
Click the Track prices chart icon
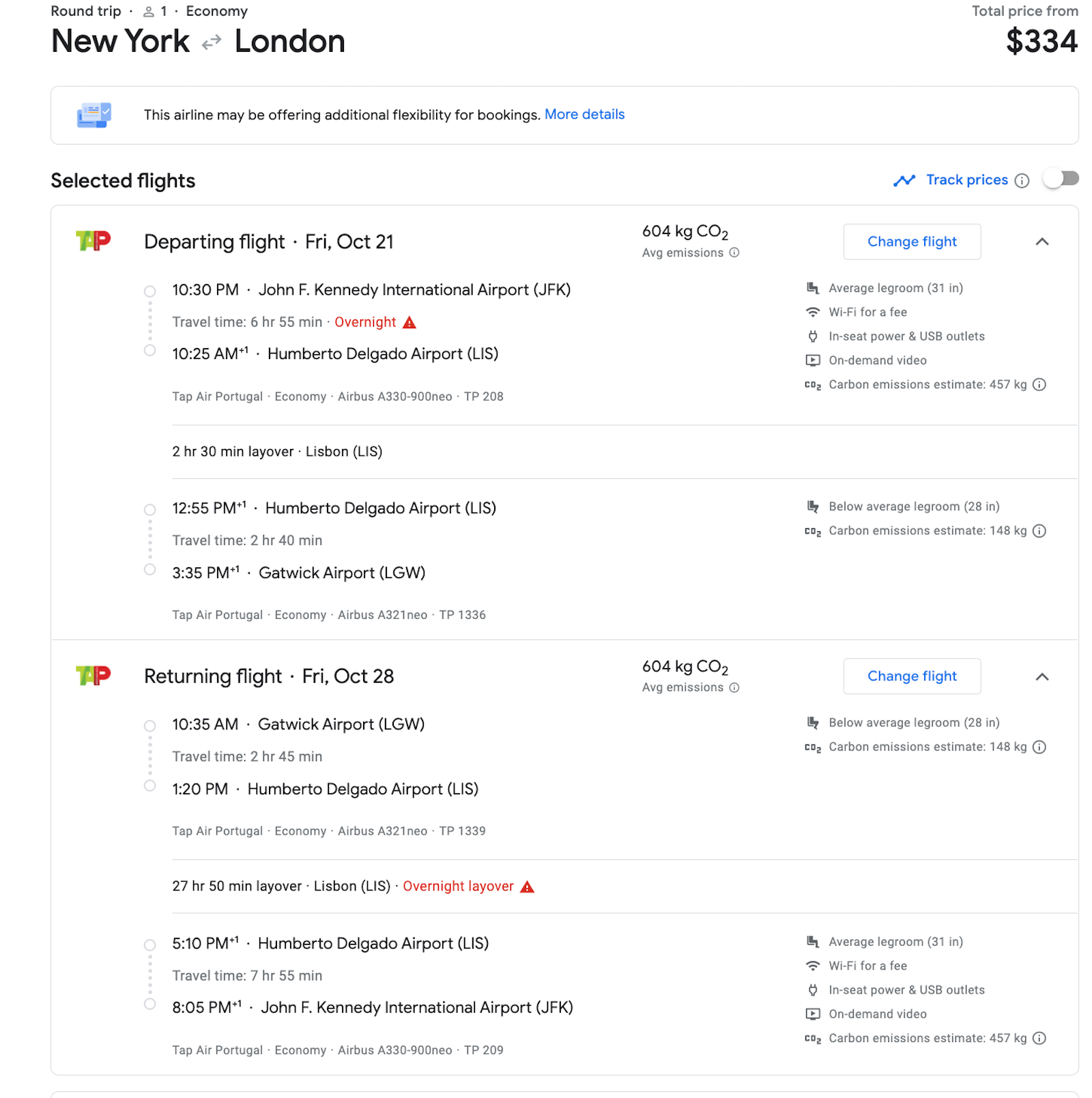click(x=904, y=179)
